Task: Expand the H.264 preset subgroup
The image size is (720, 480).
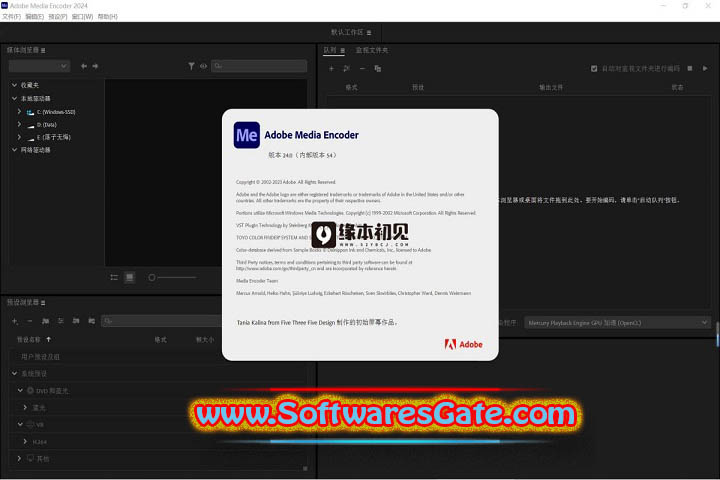Action: [x=25, y=441]
